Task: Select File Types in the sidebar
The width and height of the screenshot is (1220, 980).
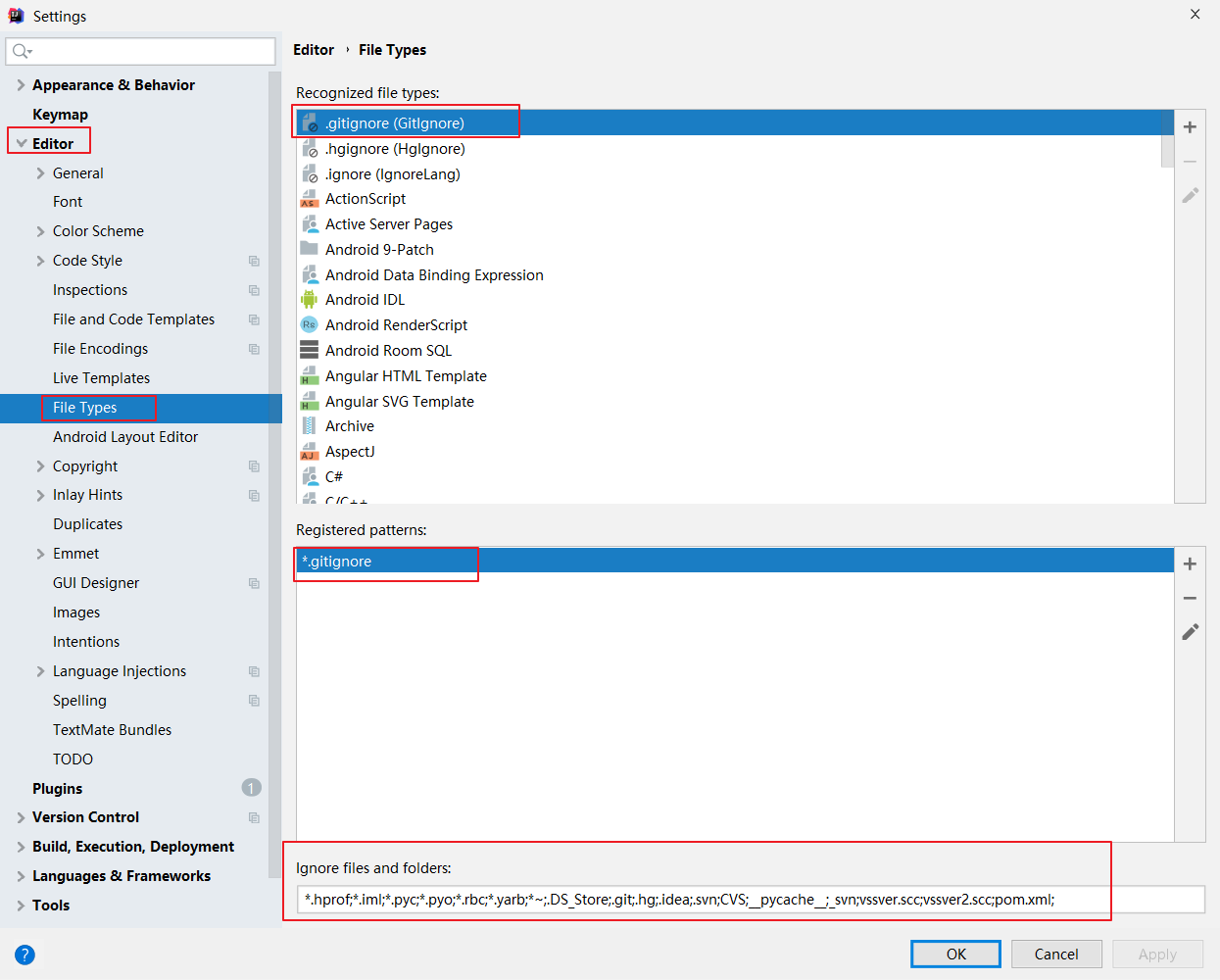Action: 84,408
